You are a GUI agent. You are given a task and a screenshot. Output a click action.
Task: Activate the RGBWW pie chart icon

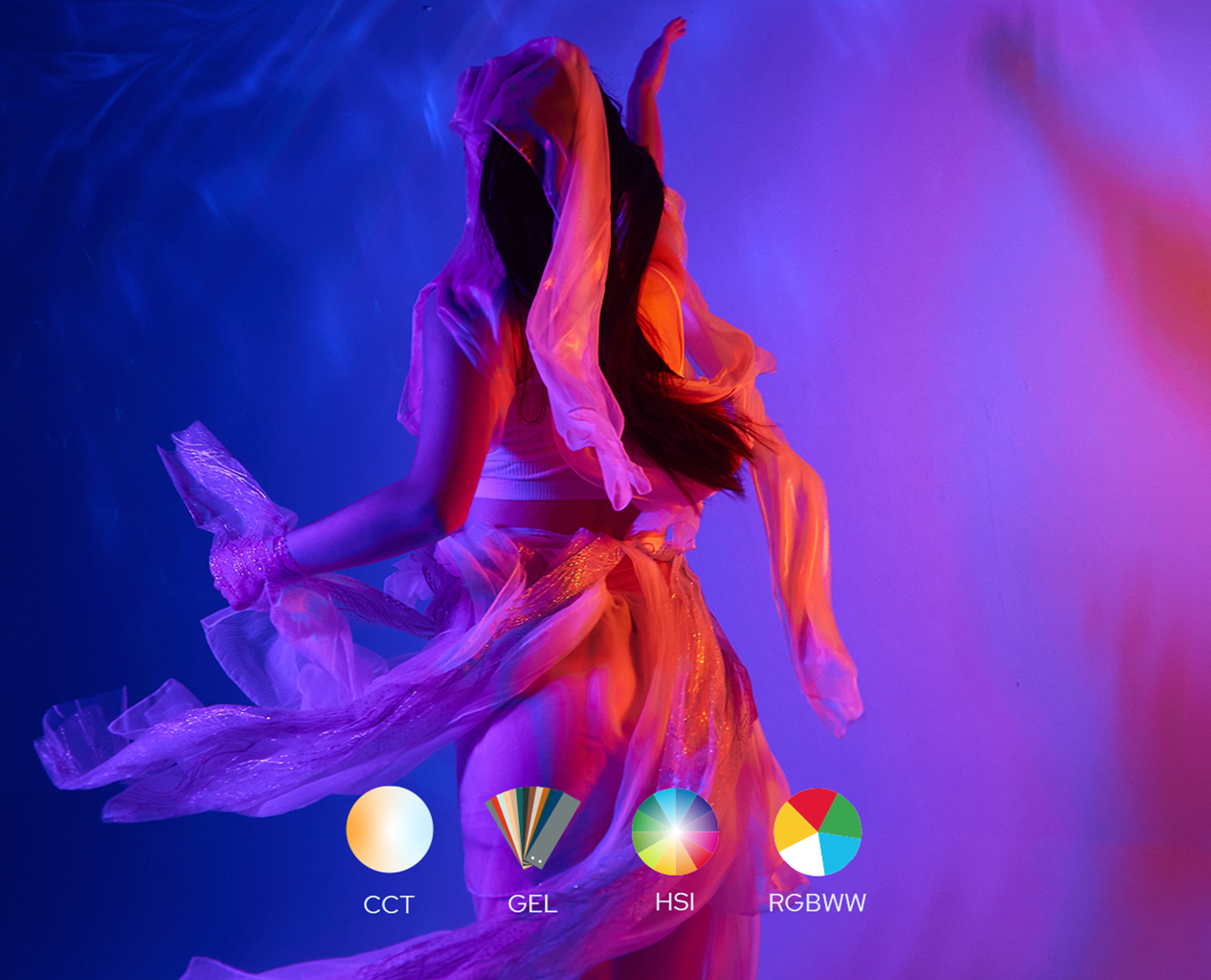coord(818,832)
